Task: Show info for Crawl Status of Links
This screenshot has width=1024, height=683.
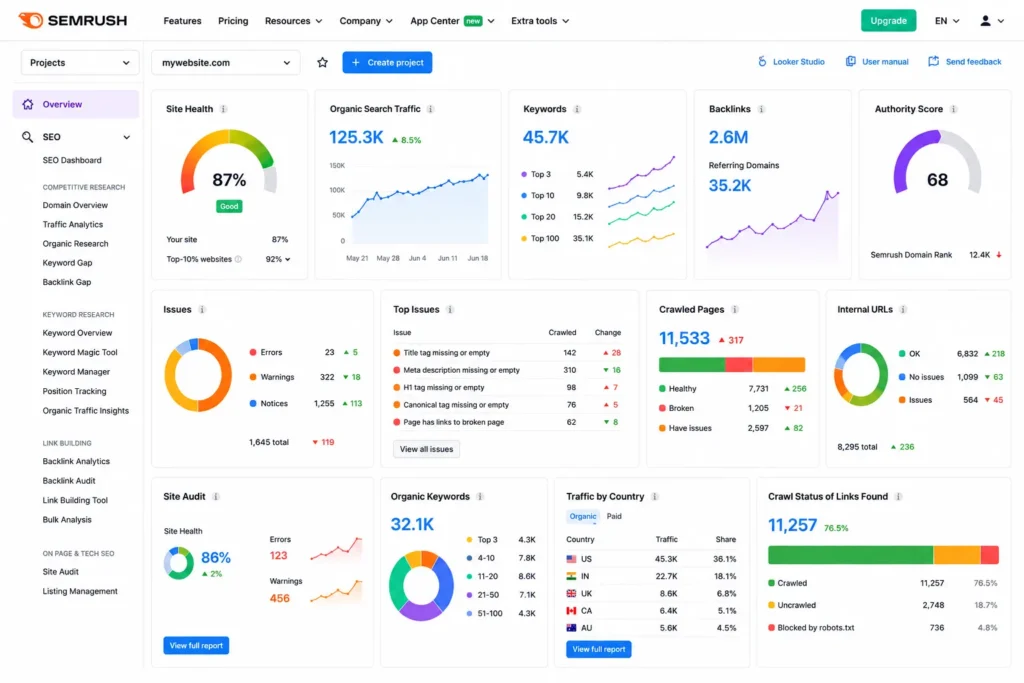Action: pos(899,497)
